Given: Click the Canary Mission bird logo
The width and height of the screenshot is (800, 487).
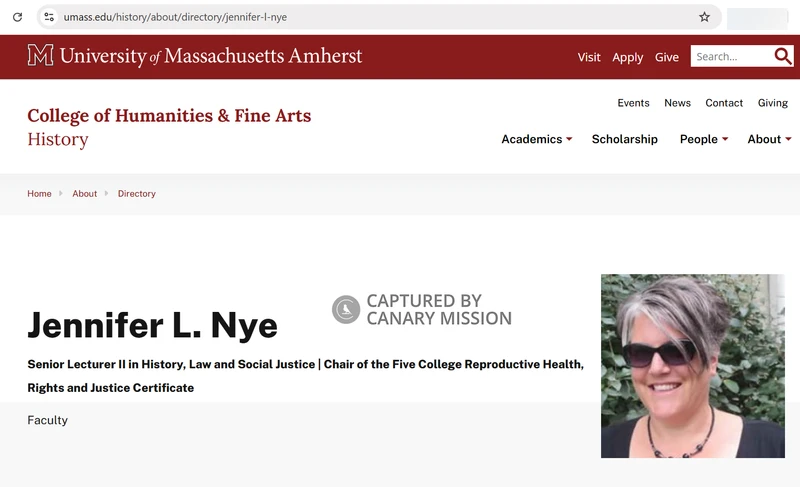Looking at the screenshot, I should (346, 310).
